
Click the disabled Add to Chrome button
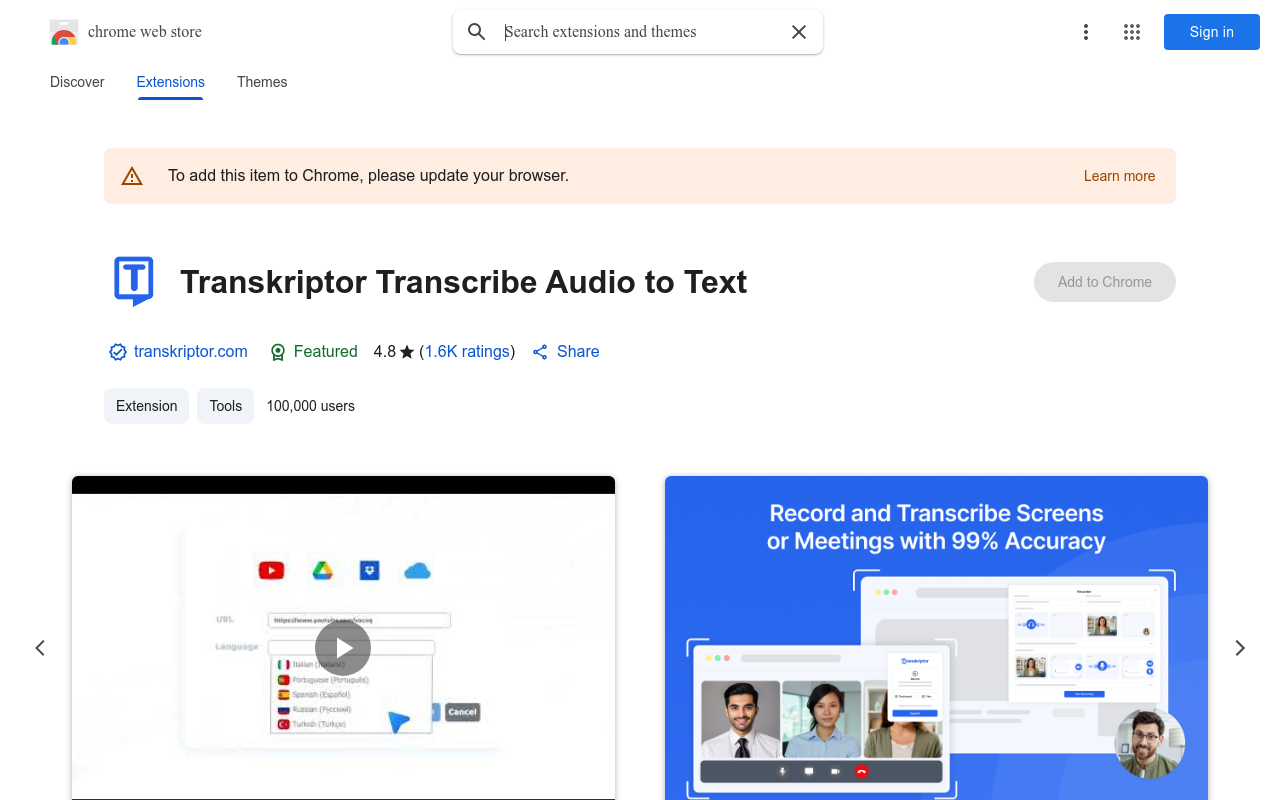point(1105,282)
